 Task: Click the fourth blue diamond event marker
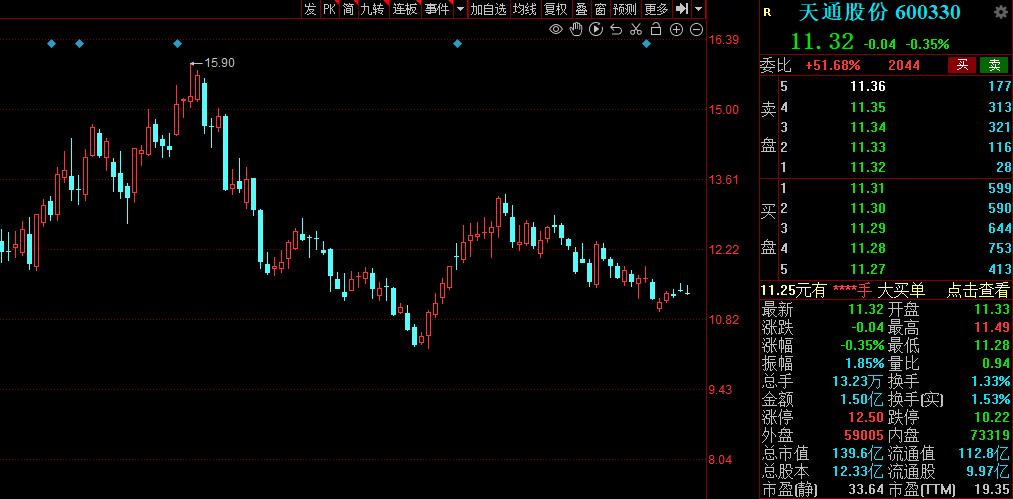click(x=457, y=43)
